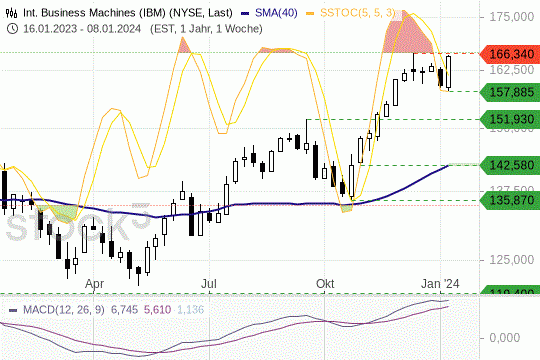
Task: Select the green 142,580 price level tag
Action: 510,165
